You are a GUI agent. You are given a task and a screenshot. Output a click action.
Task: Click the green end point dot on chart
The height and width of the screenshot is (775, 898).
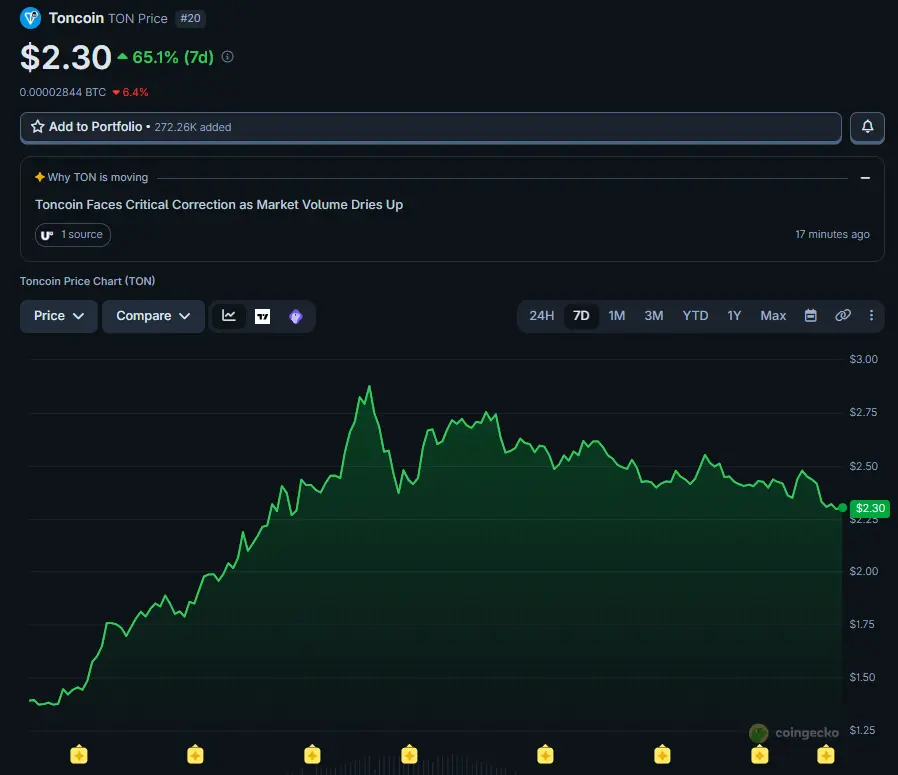point(842,508)
